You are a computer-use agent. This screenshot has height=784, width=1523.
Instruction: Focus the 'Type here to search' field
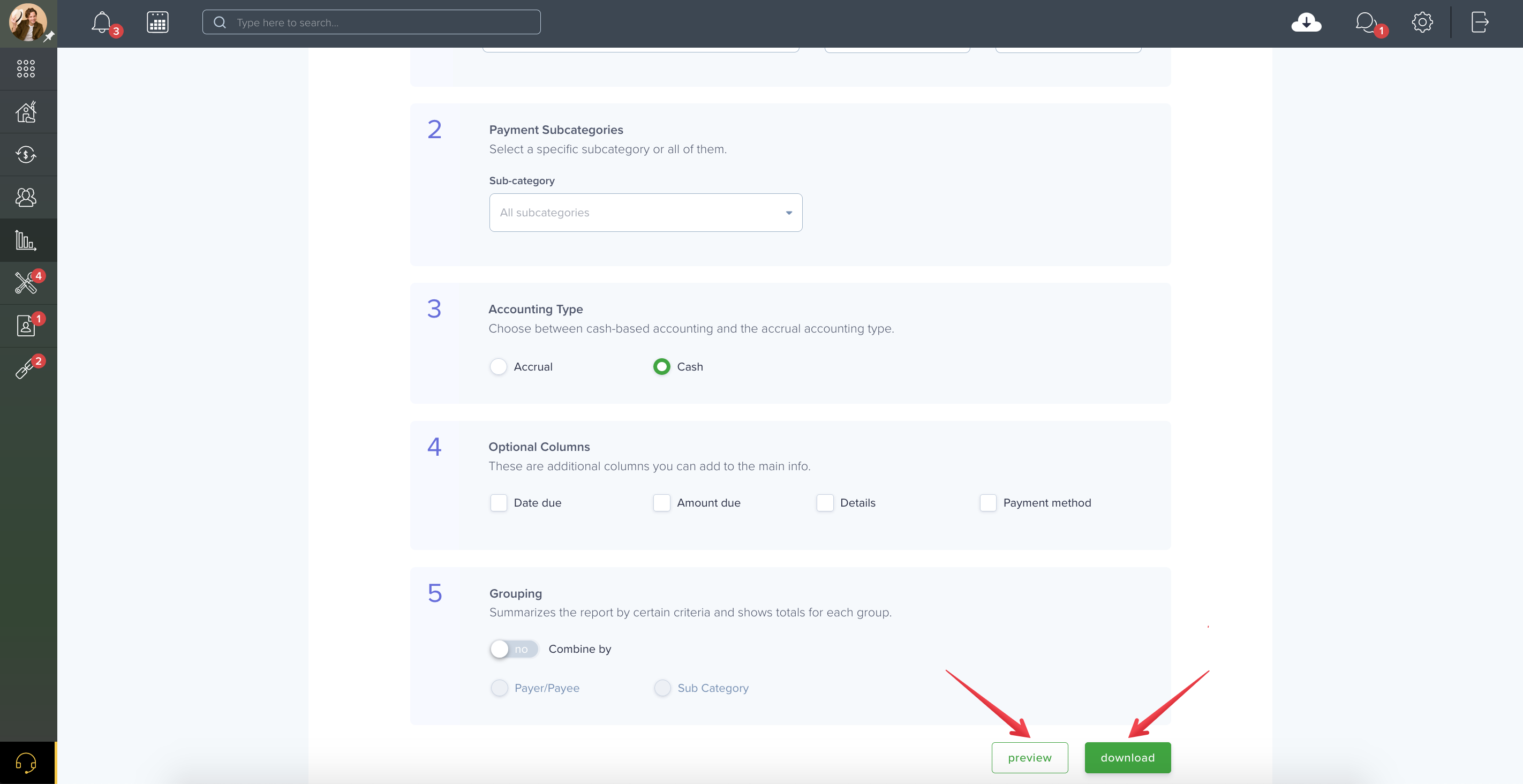tap(371, 22)
